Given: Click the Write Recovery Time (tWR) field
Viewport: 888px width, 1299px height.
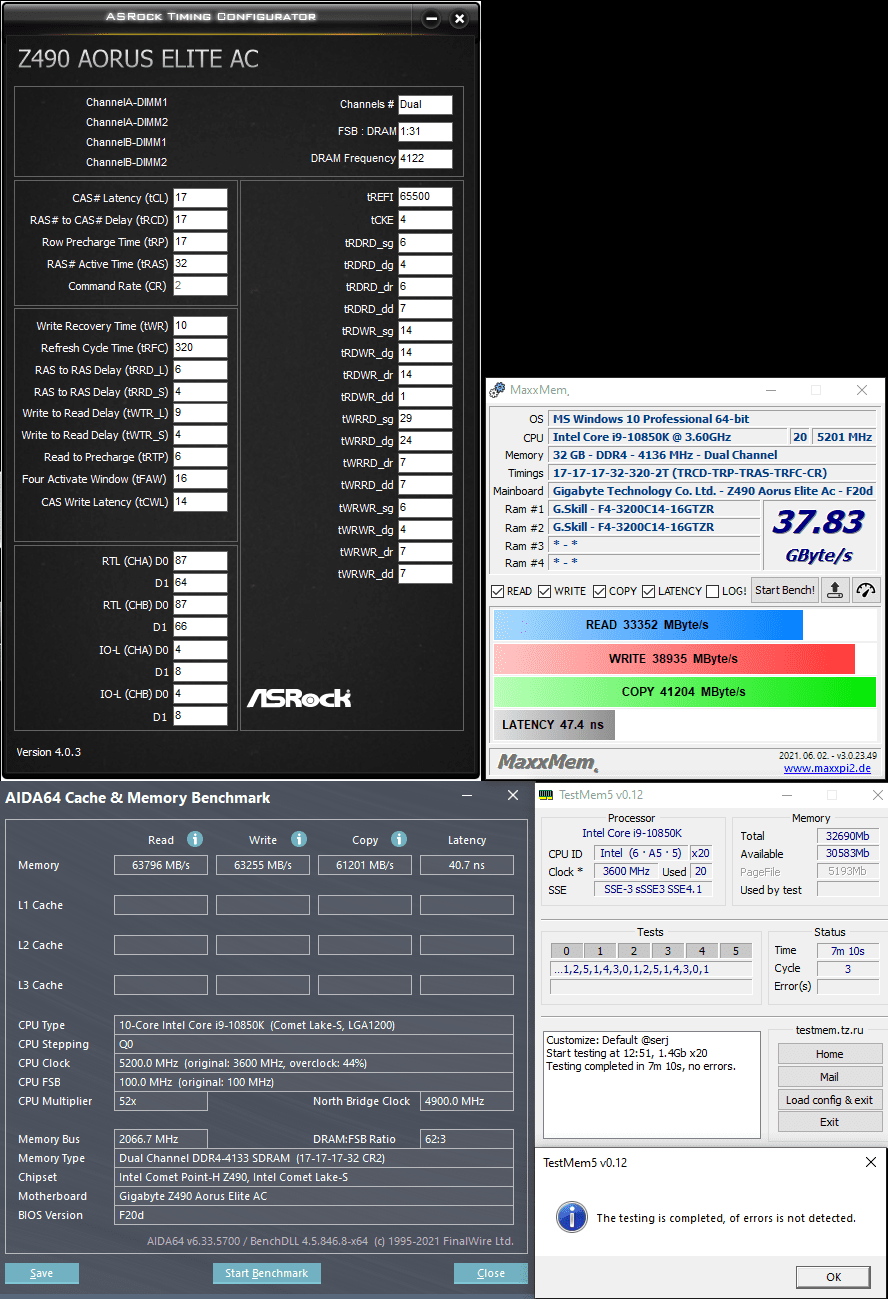Looking at the screenshot, I should pyautogui.click(x=200, y=326).
